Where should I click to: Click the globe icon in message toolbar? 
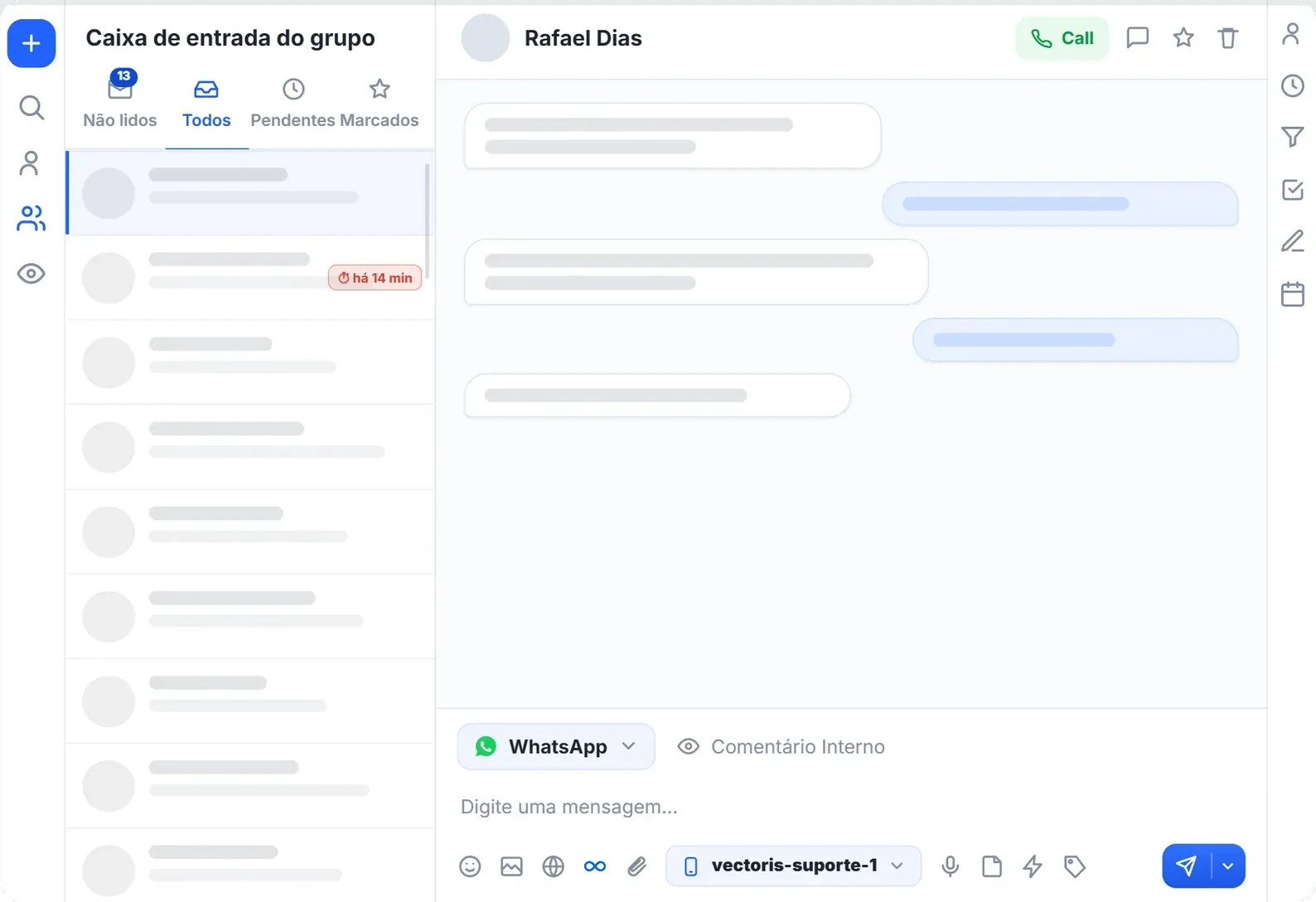pos(554,866)
